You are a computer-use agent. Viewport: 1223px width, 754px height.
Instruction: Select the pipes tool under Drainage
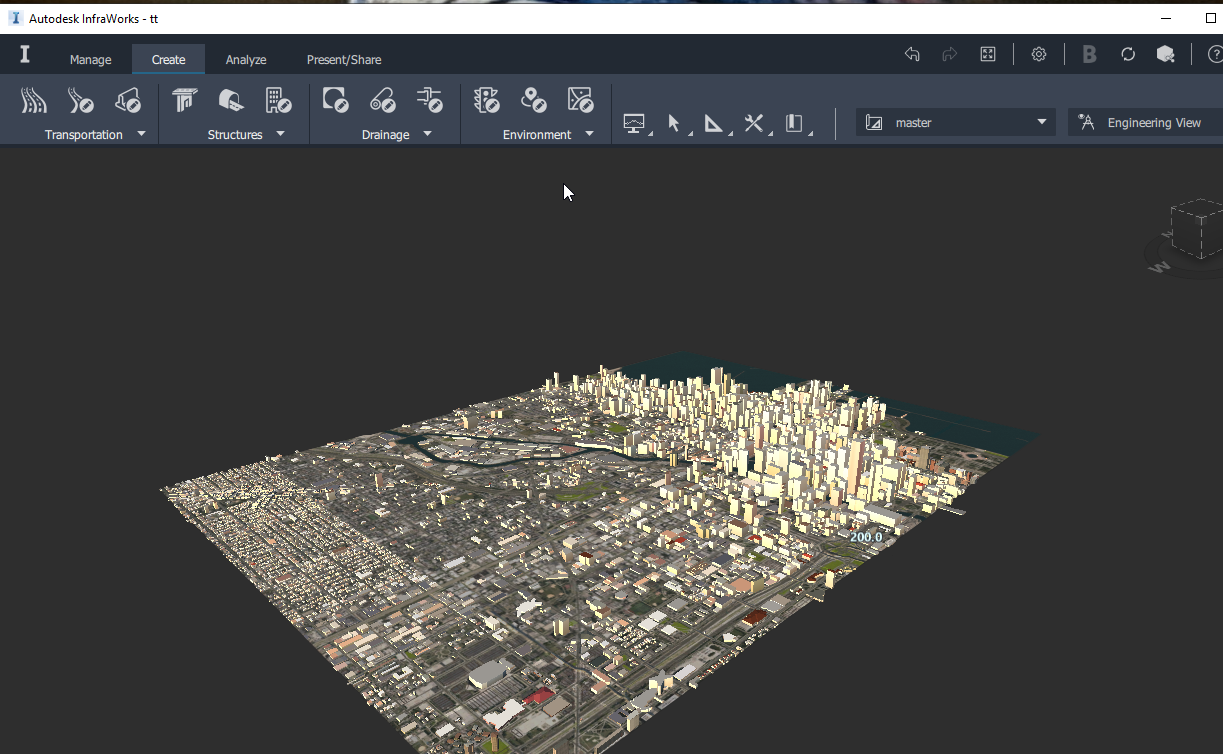tap(383, 100)
